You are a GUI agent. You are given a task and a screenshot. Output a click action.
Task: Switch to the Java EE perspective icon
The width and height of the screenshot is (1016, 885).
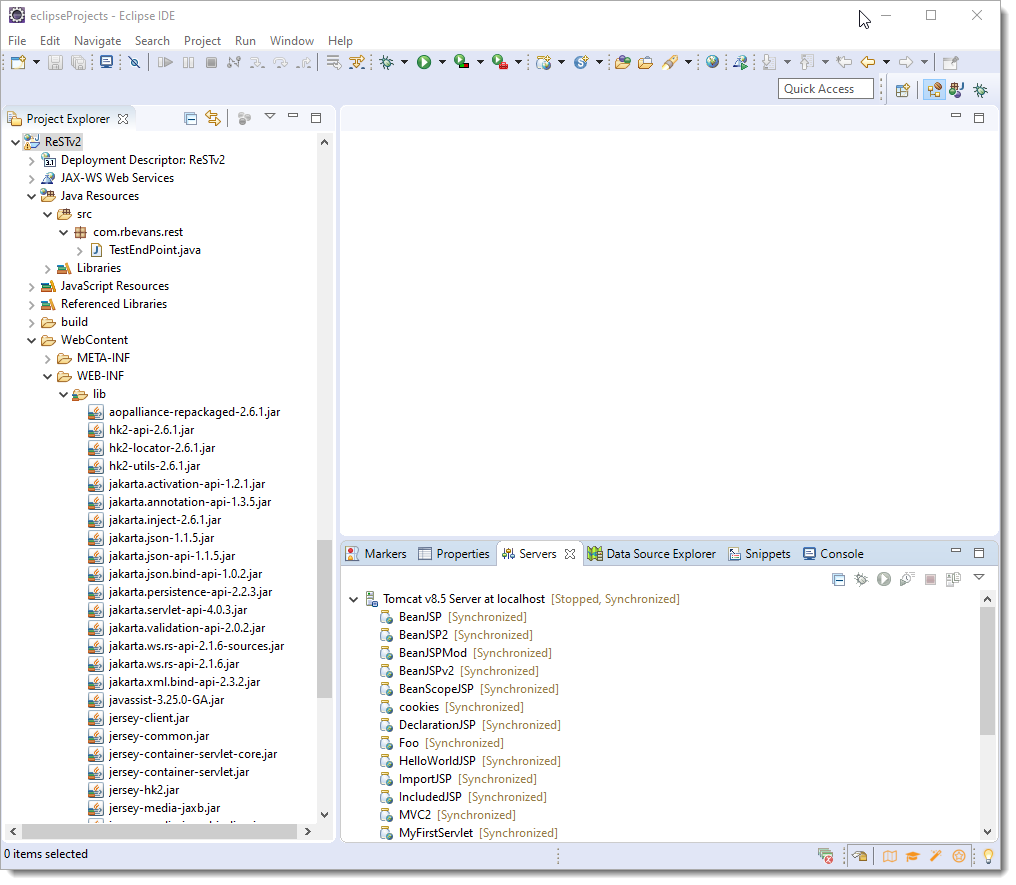(x=934, y=90)
